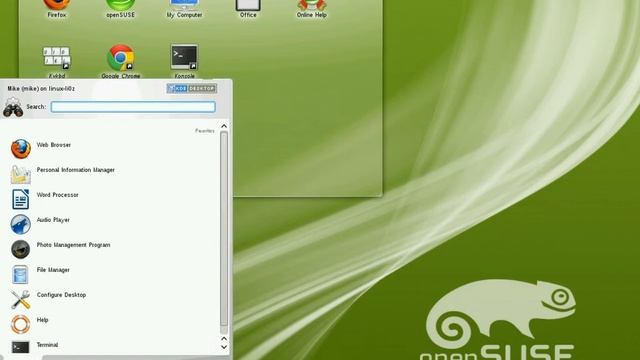Click the Help lifebuoy icon
The height and width of the screenshot is (360, 640).
(20, 324)
